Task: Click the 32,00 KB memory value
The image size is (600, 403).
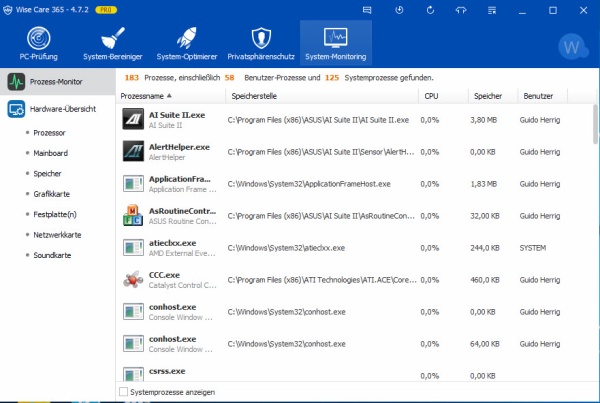Action: coord(484,216)
